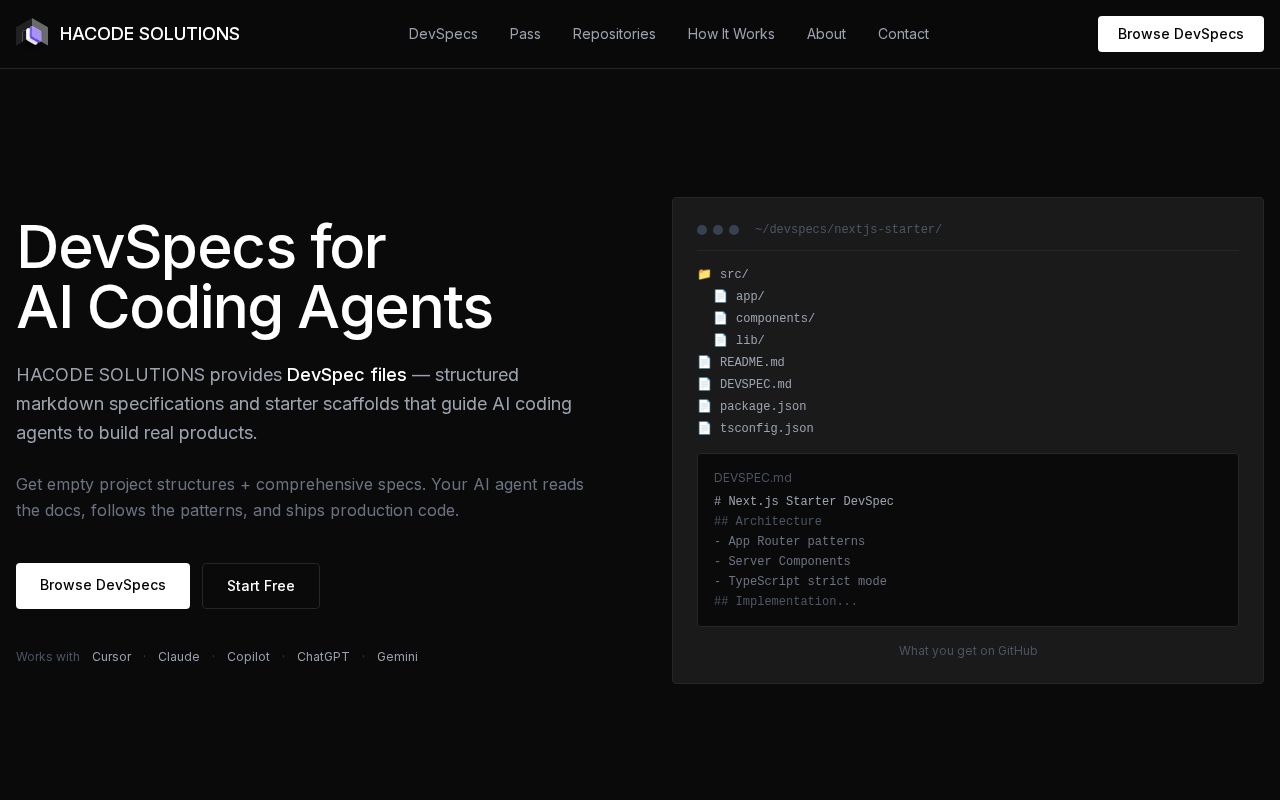The height and width of the screenshot is (800, 1280).
Task: Click the ChatGPT label under Works with
Action: pyautogui.click(x=323, y=657)
